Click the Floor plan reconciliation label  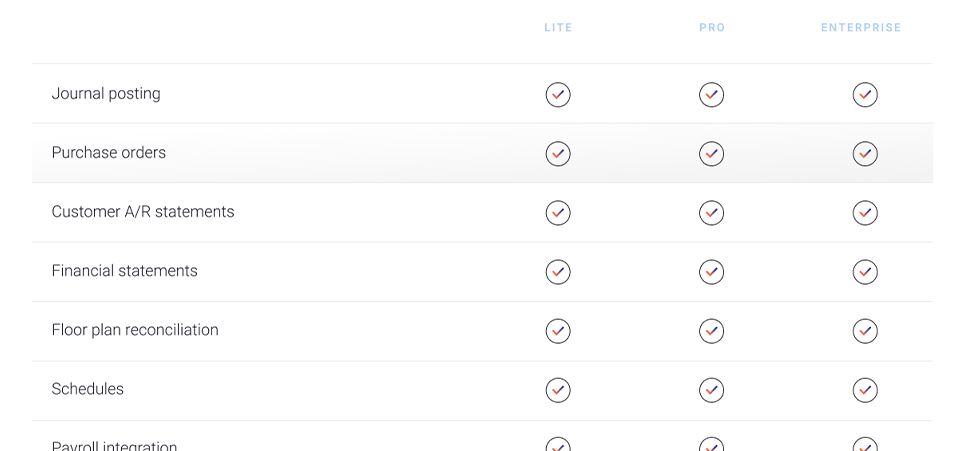(135, 330)
